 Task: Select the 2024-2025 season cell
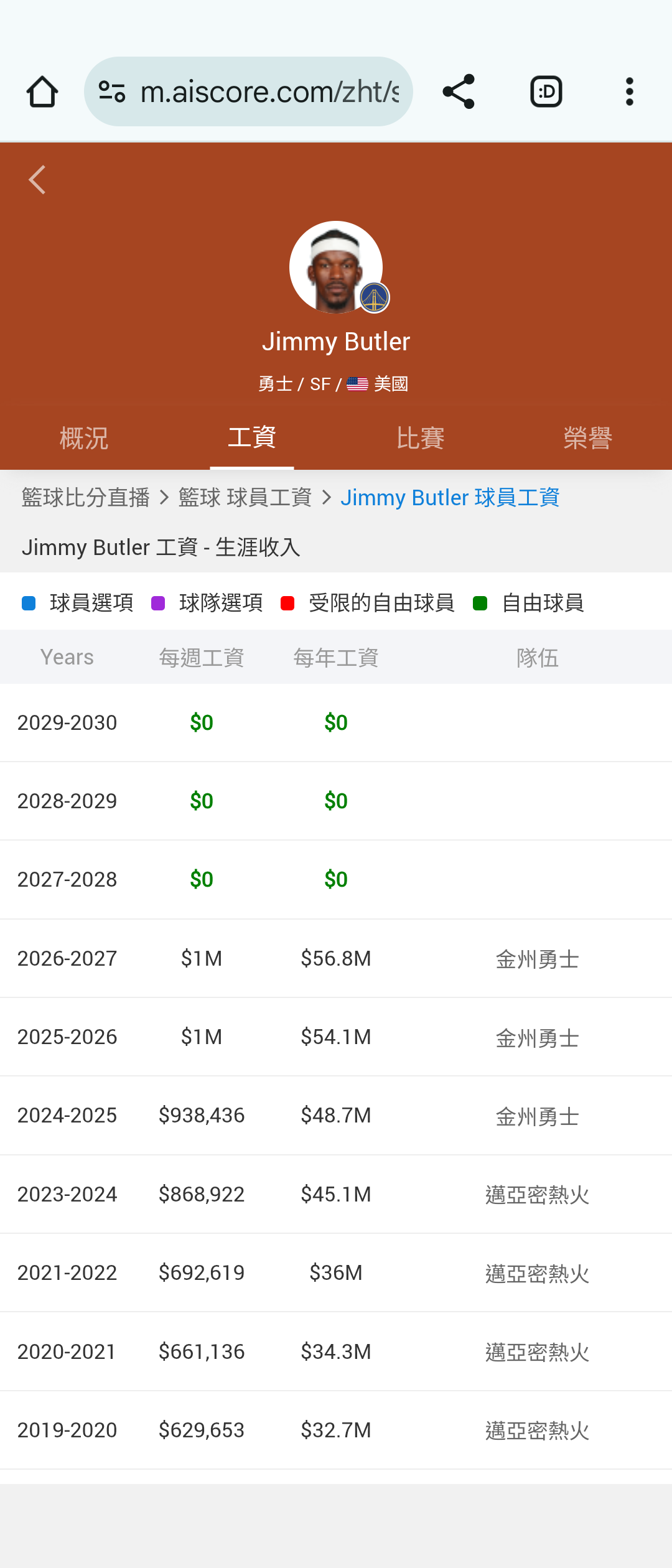pos(67,1115)
